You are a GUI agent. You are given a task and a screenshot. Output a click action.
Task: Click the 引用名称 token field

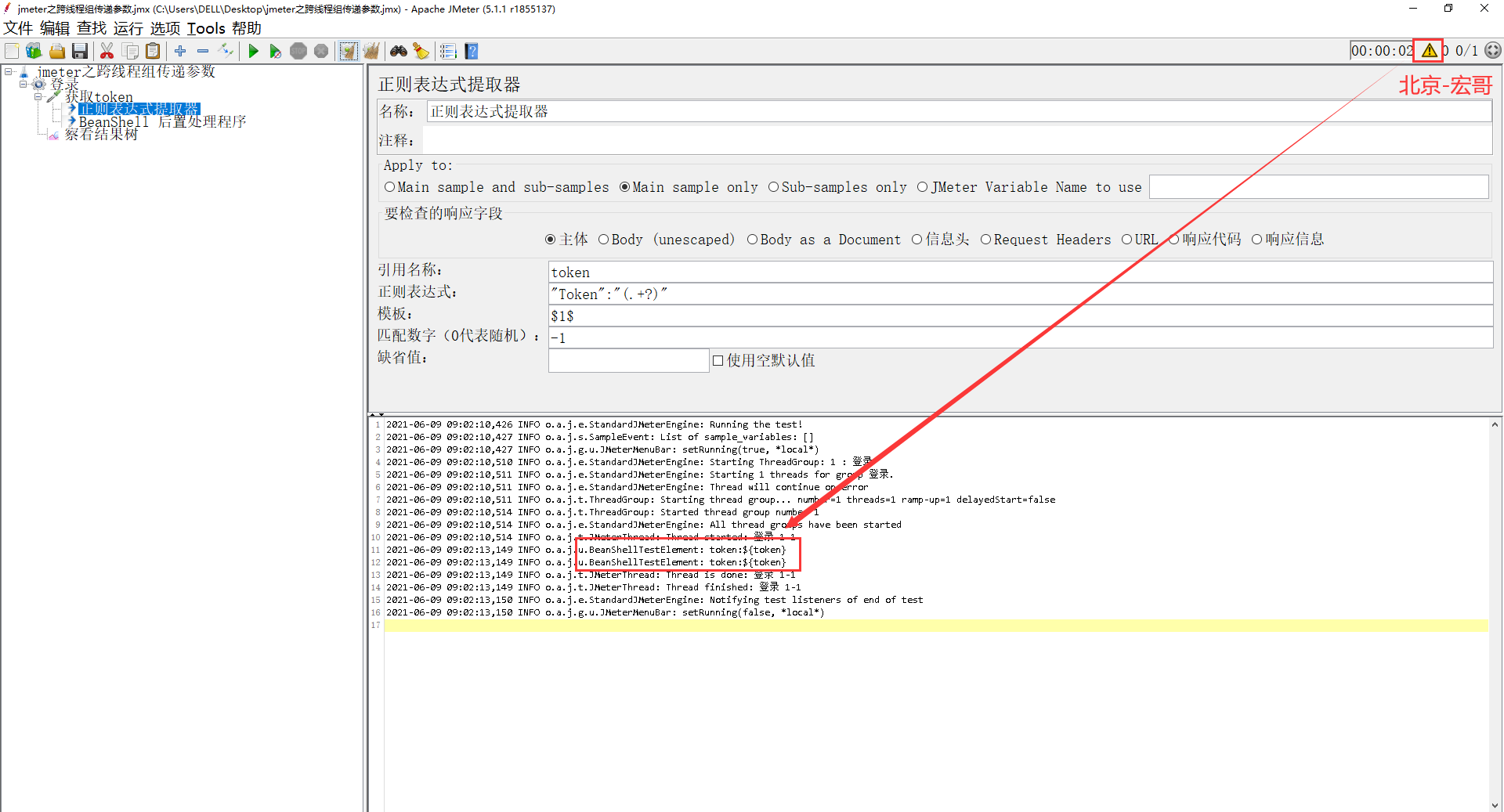coord(1021,272)
